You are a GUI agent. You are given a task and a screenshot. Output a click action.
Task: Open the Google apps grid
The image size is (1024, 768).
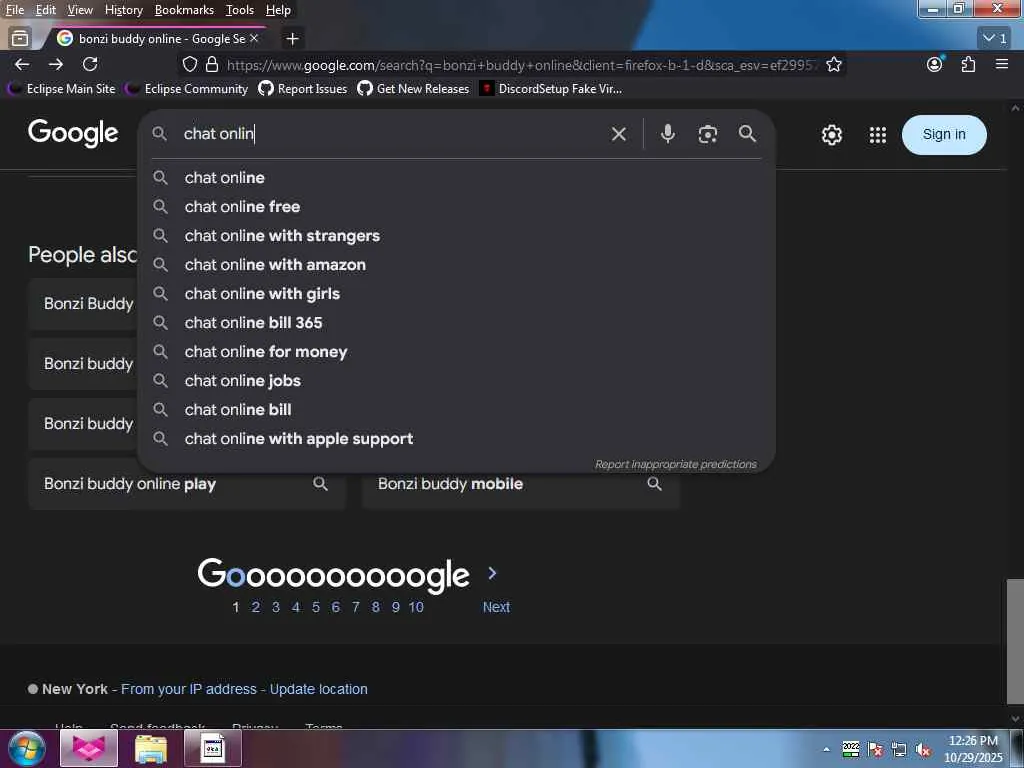878,135
